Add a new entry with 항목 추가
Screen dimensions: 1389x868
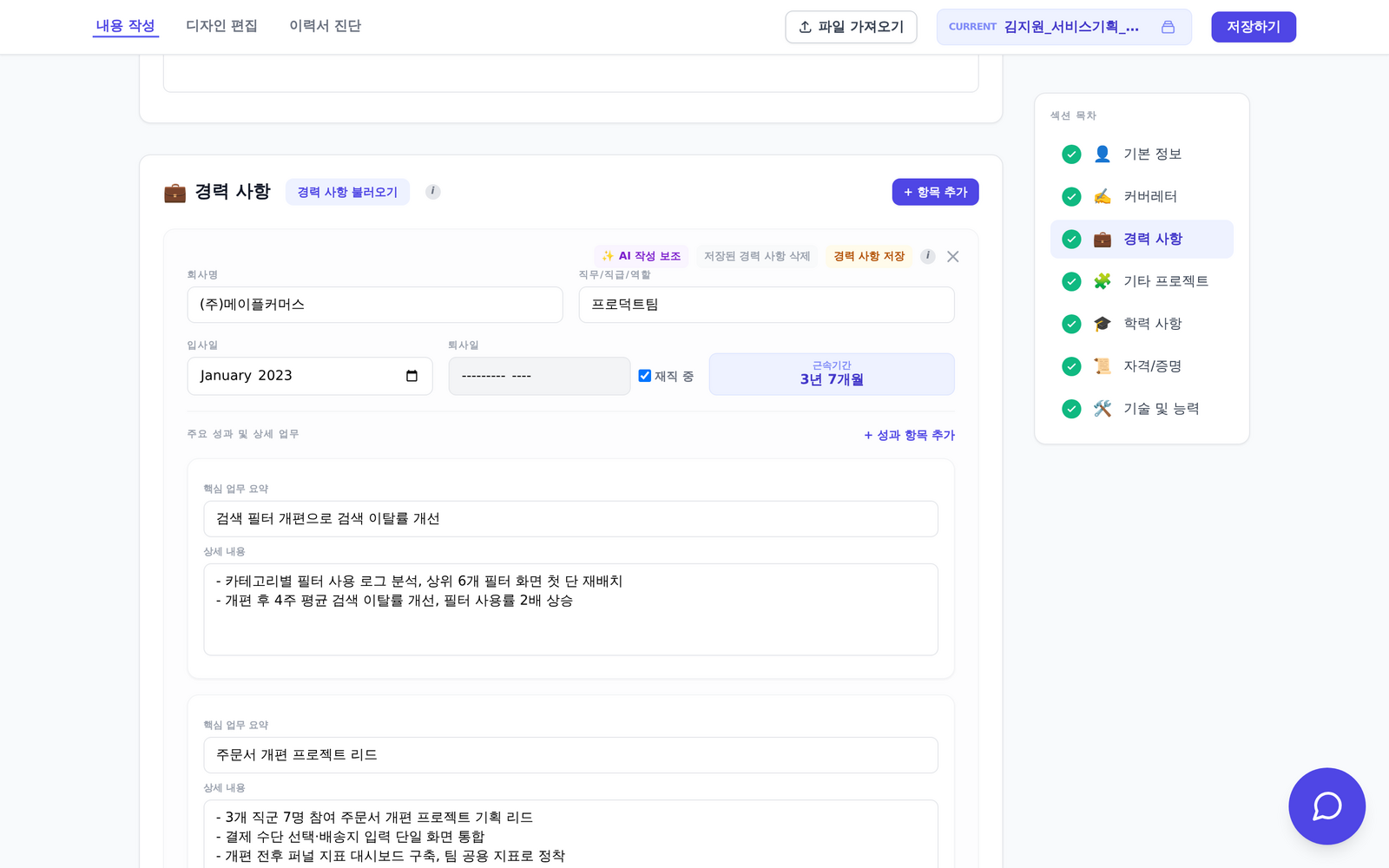(x=935, y=192)
